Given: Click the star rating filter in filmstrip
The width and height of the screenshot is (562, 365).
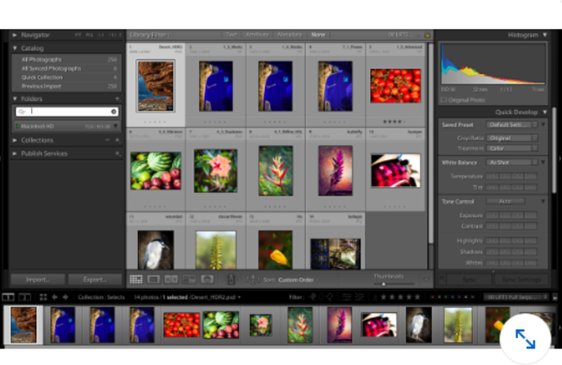Looking at the screenshot, I should (x=400, y=297).
